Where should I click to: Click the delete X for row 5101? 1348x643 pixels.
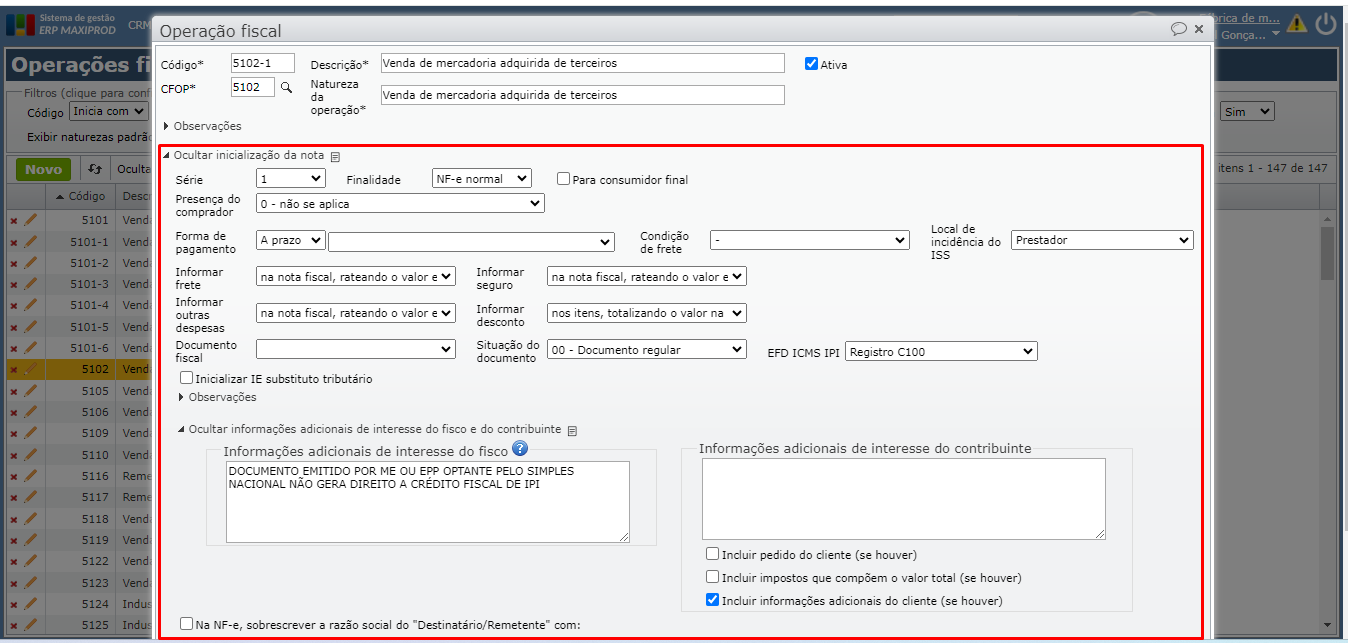(14, 221)
